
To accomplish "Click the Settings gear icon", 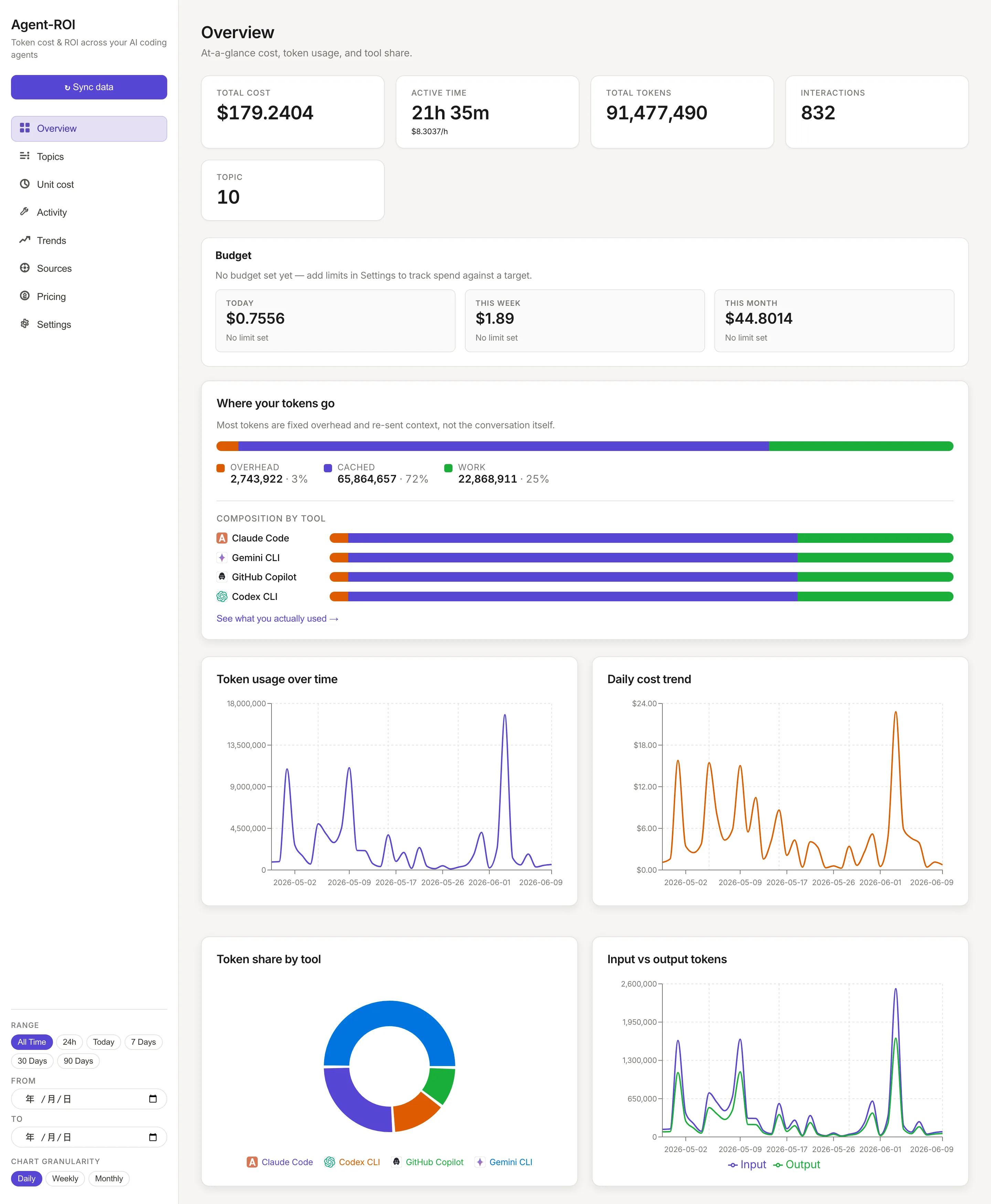I will pyautogui.click(x=24, y=324).
